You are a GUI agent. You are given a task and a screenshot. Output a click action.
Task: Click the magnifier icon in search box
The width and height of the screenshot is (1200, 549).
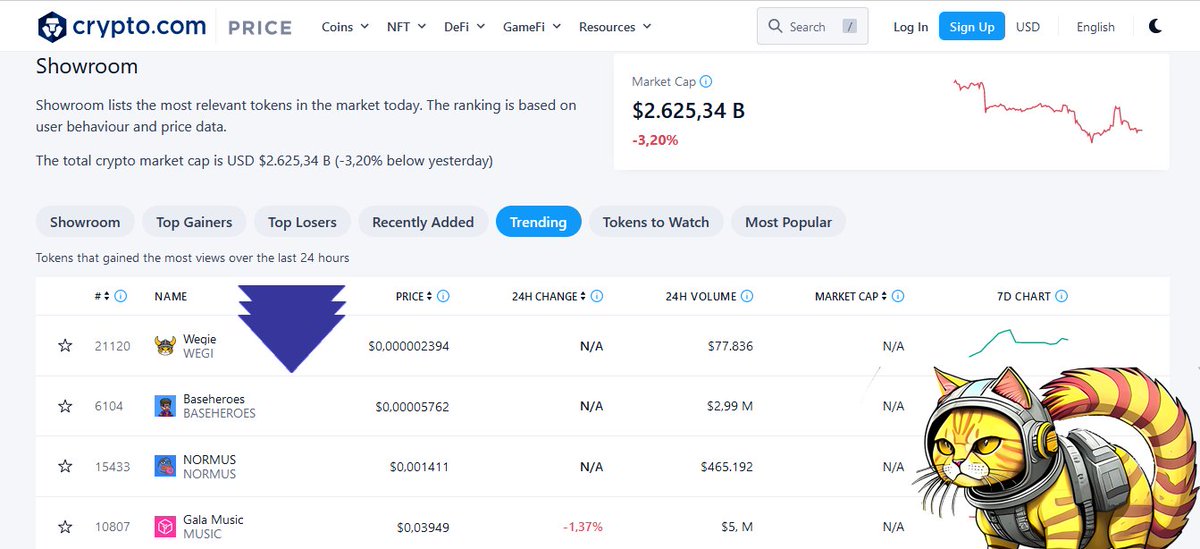click(775, 27)
